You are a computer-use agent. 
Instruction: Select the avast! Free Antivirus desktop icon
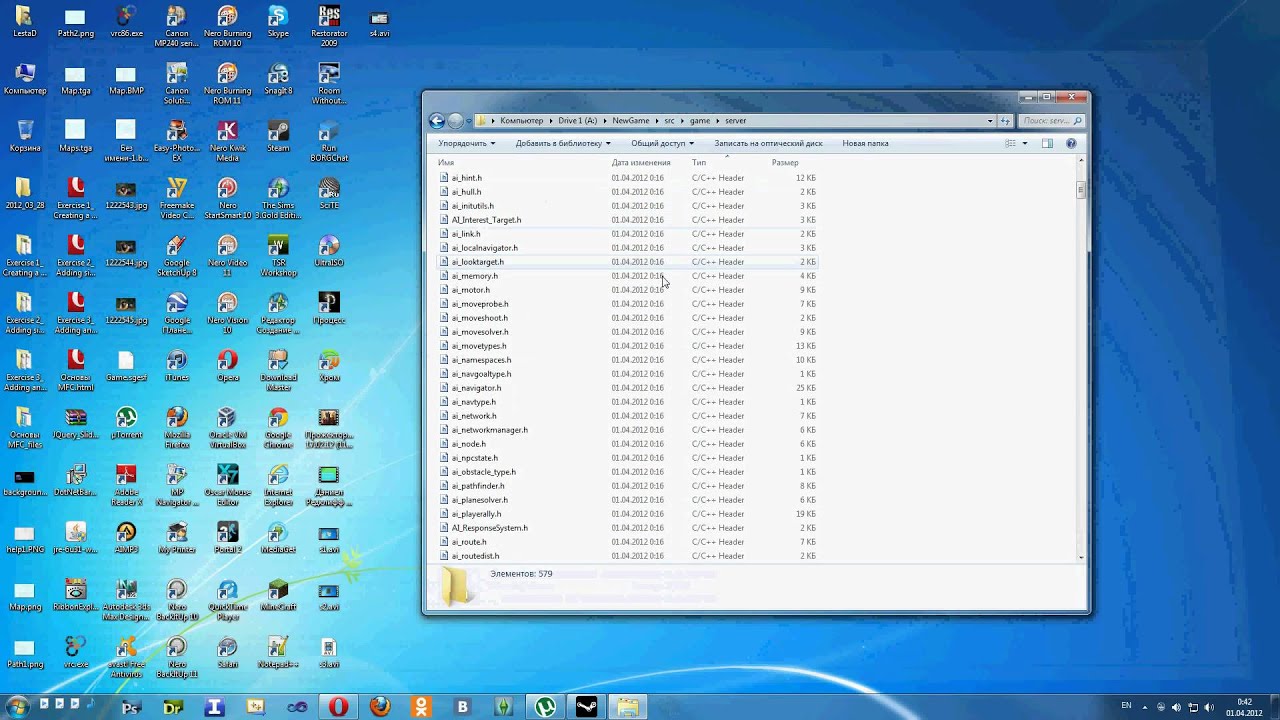tap(126, 658)
